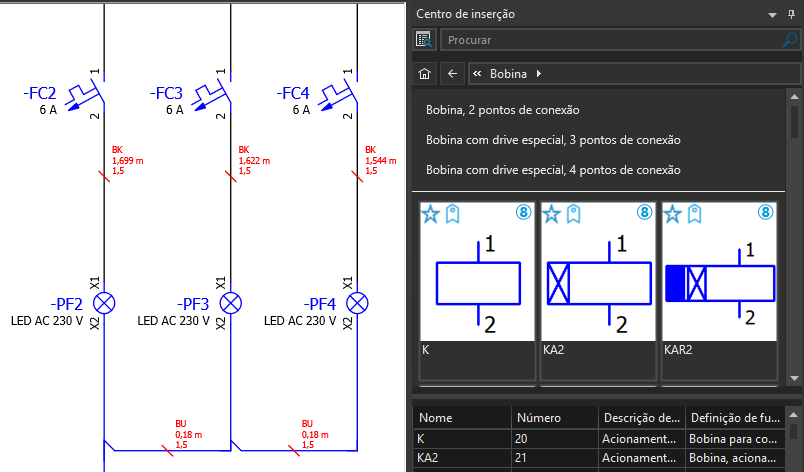
Task: Toggle favorite star on KA2 symbol
Action: (x=551, y=213)
